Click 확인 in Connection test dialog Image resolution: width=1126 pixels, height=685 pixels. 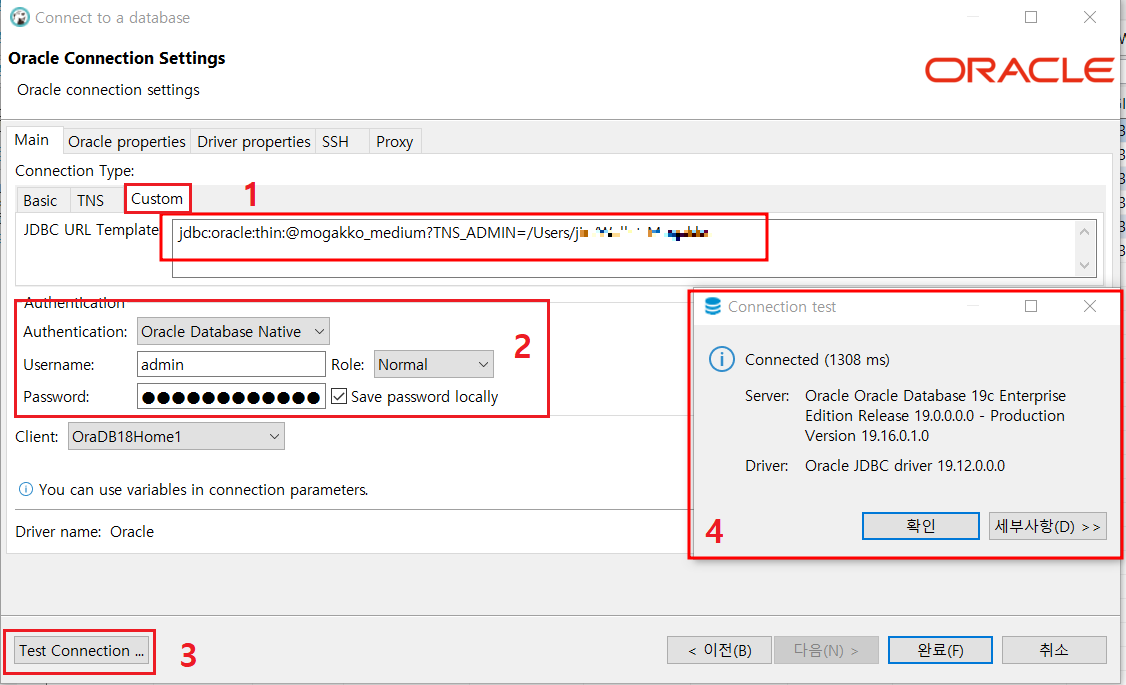point(921,526)
